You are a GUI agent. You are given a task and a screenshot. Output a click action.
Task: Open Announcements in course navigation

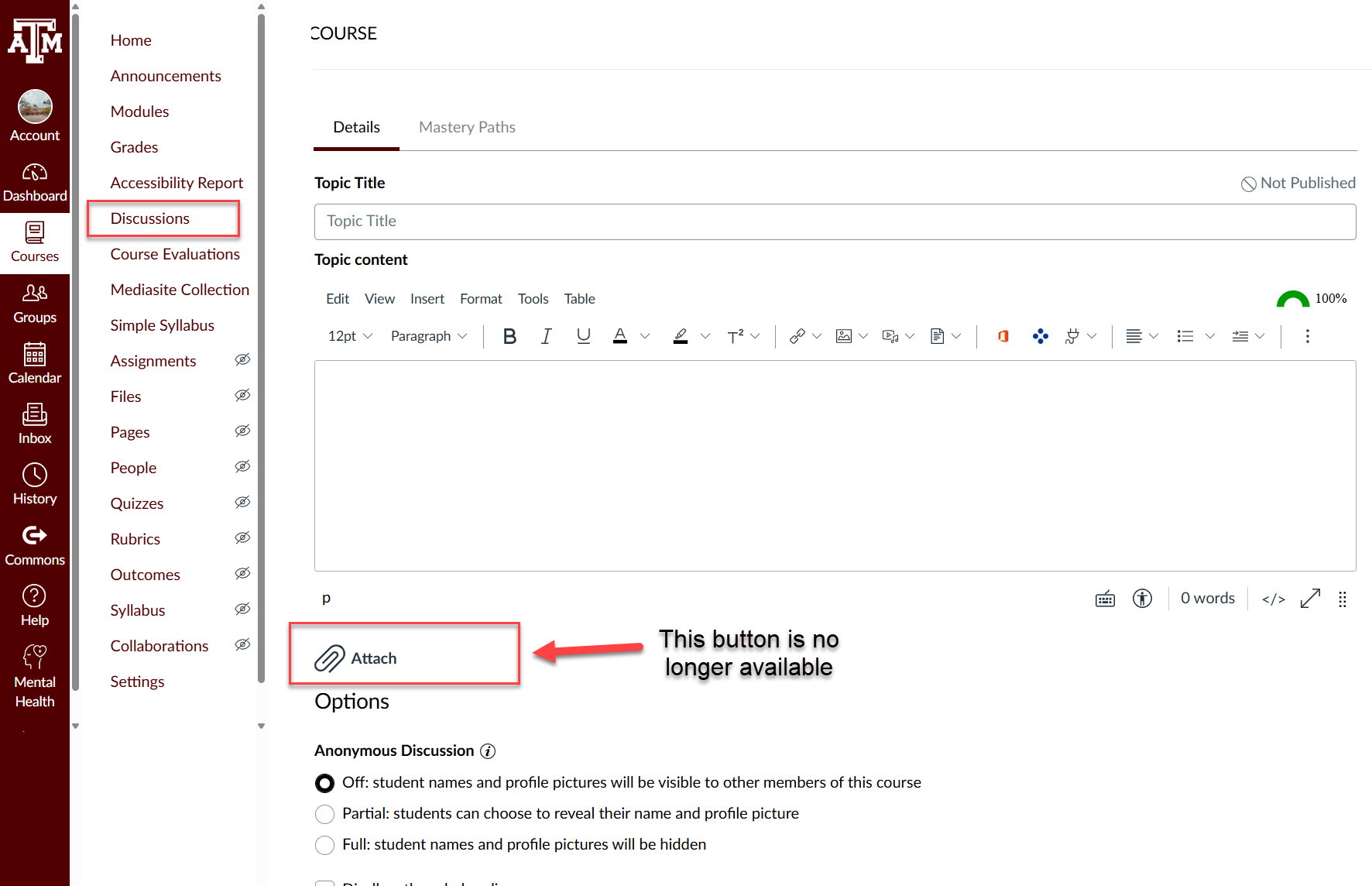pyautogui.click(x=166, y=76)
